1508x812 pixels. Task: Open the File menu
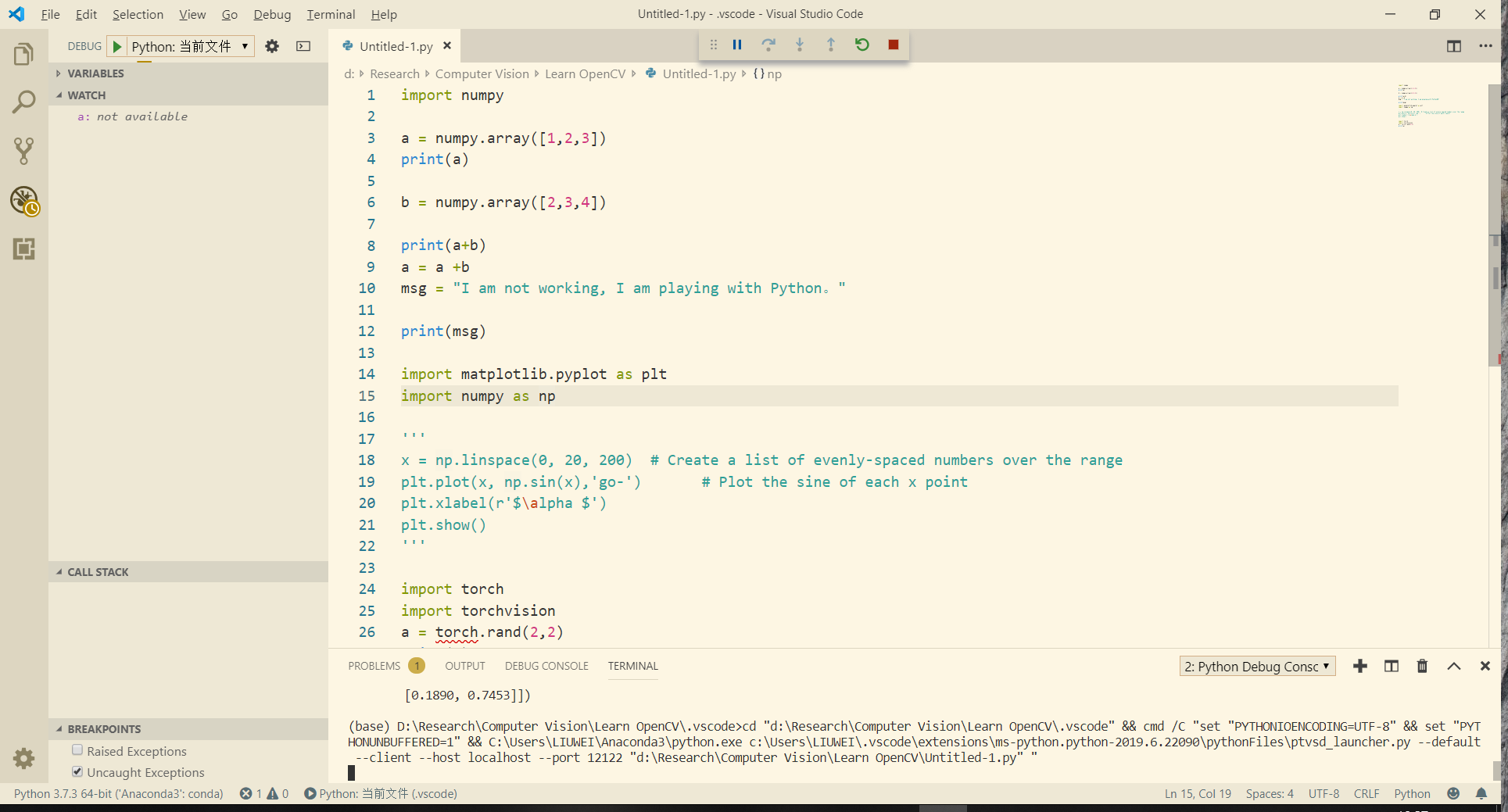click(50, 14)
